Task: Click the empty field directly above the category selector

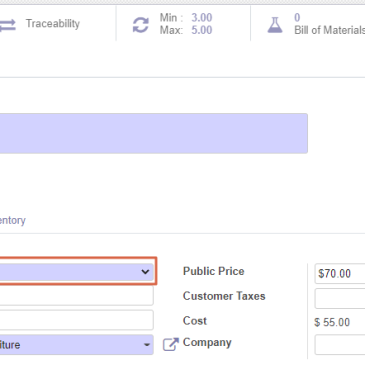Action: pos(77,320)
